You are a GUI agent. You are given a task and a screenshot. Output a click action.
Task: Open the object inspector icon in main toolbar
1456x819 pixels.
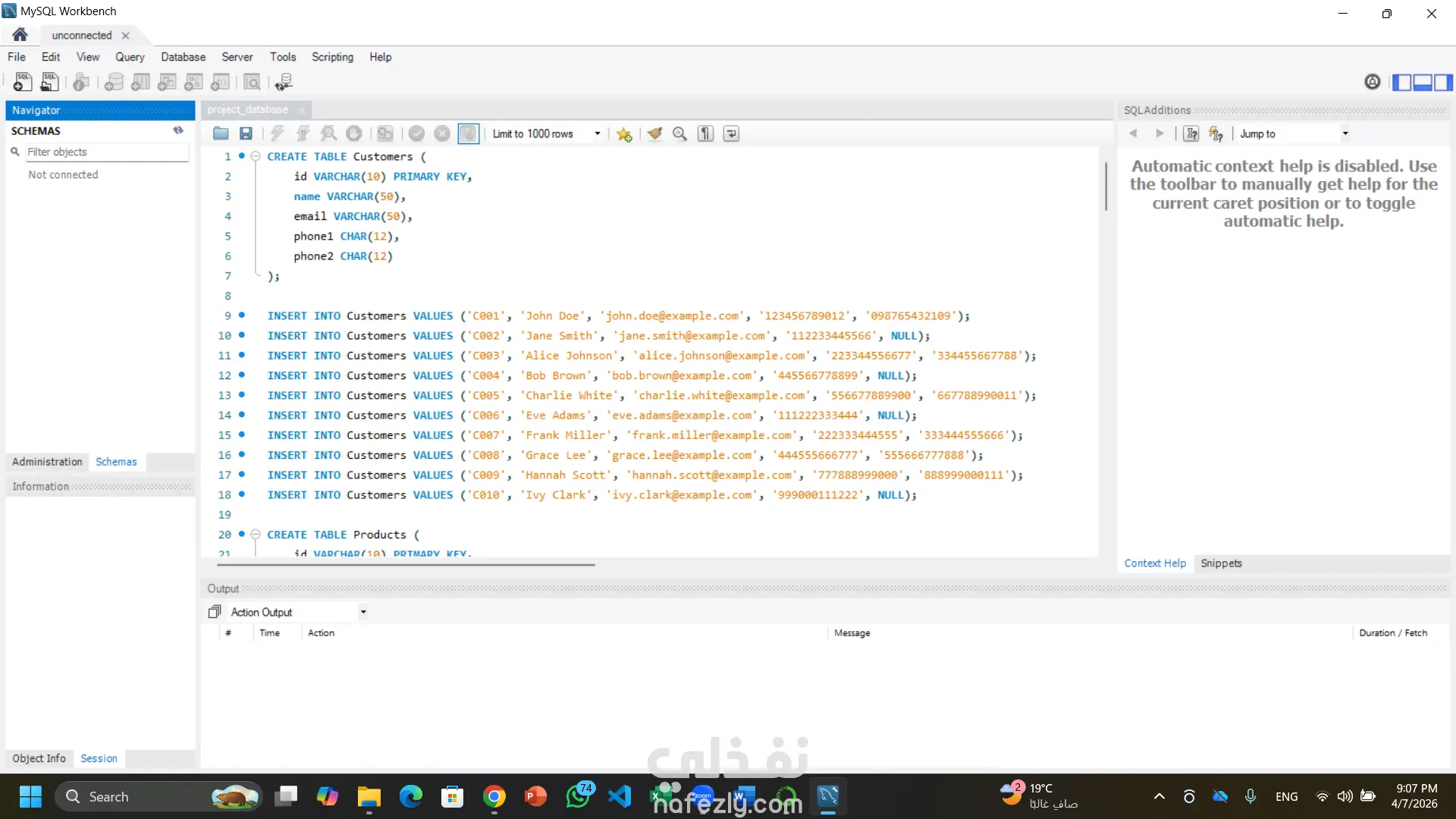81,82
